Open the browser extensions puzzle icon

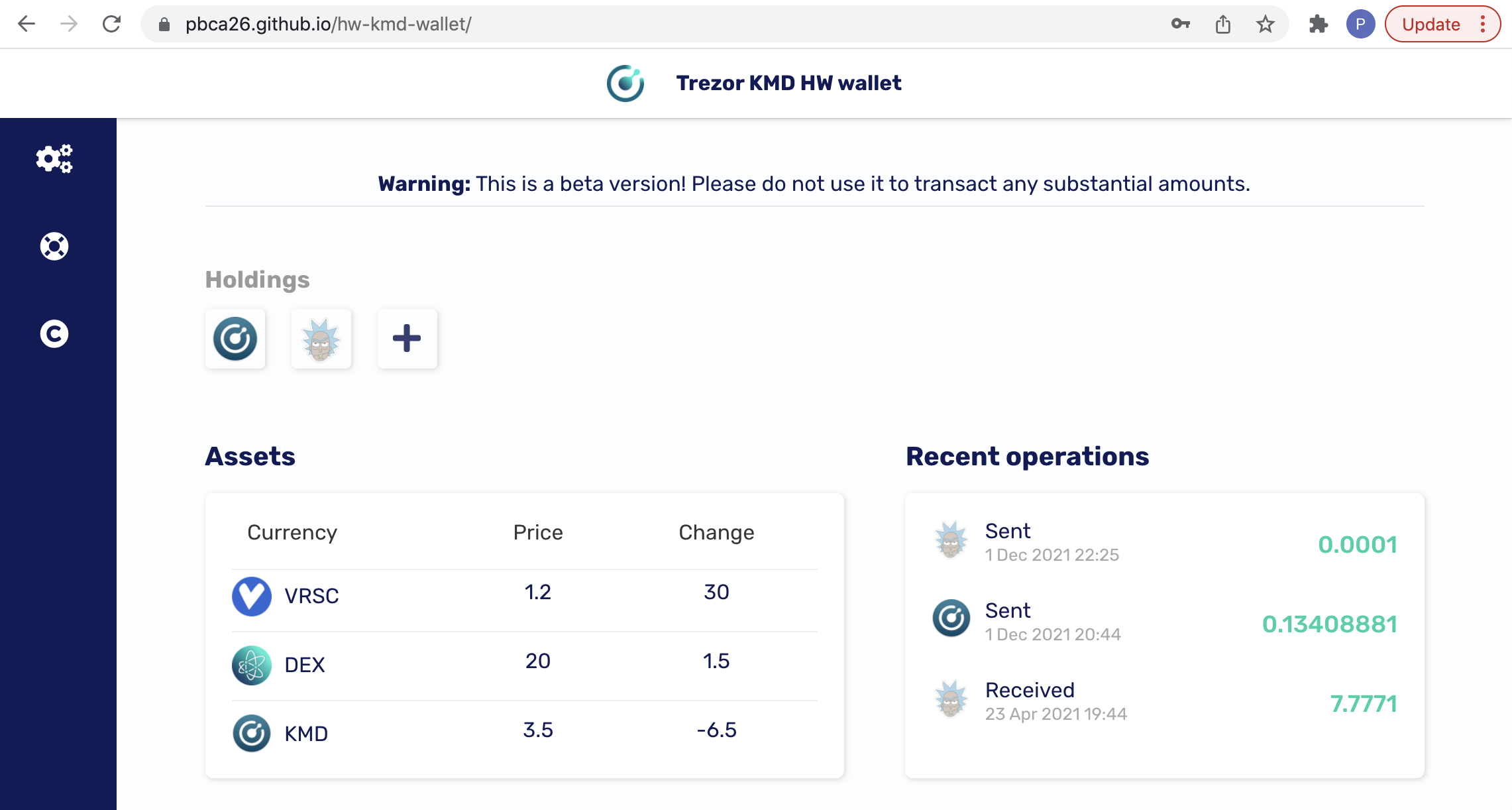tap(1318, 25)
